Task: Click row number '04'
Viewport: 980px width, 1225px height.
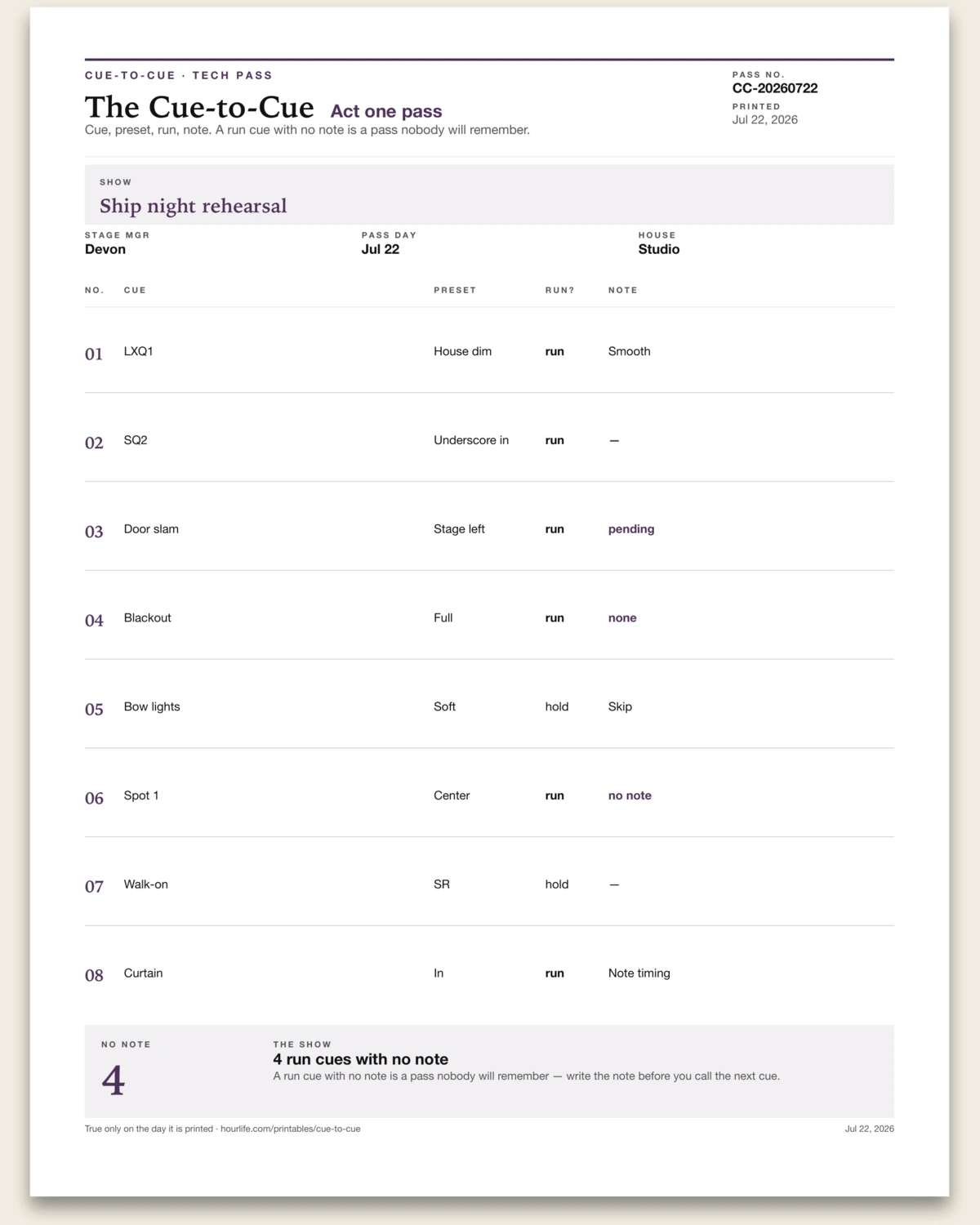Action: 94,621
